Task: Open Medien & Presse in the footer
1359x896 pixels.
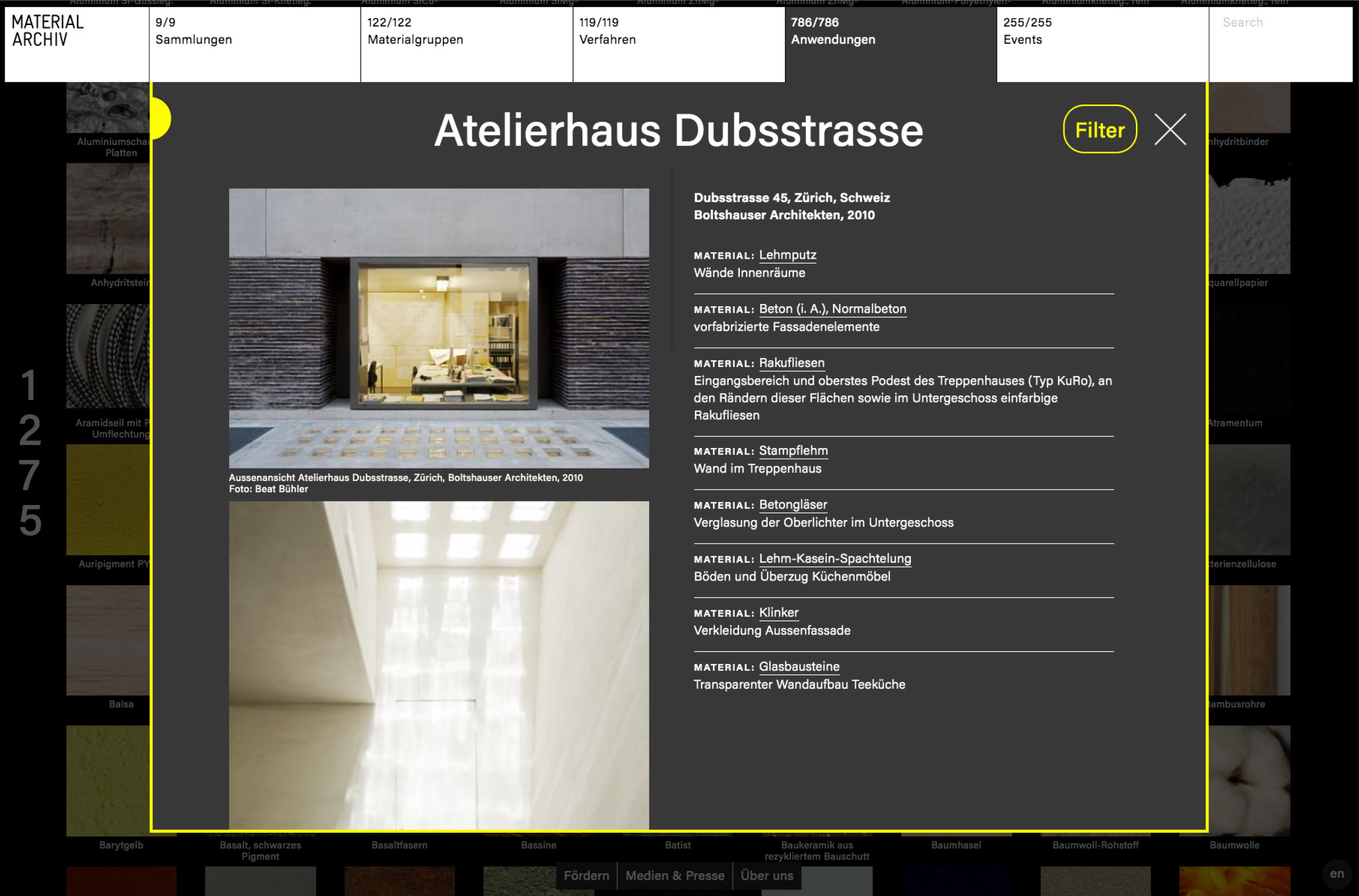Action: (675, 876)
